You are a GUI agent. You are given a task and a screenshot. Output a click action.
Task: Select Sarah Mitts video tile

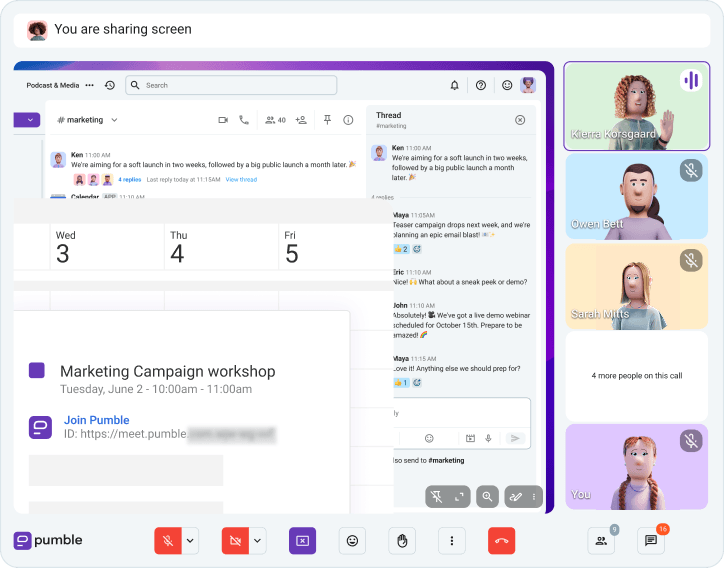pos(636,286)
